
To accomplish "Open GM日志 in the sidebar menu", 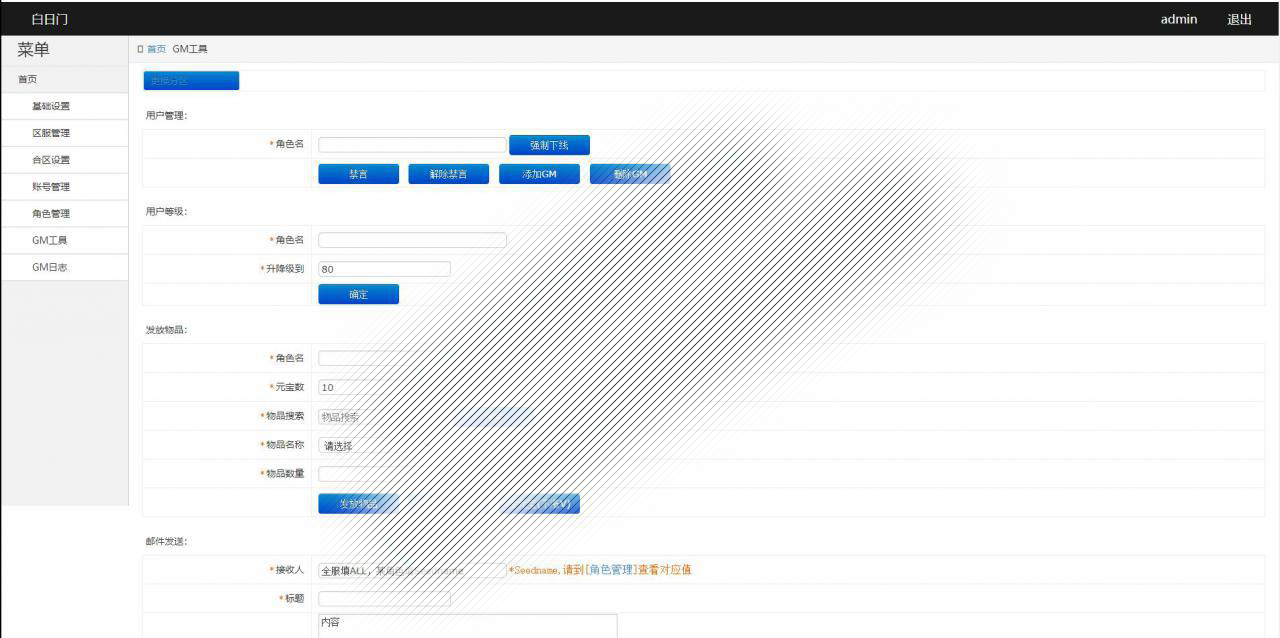I will pos(64,268).
